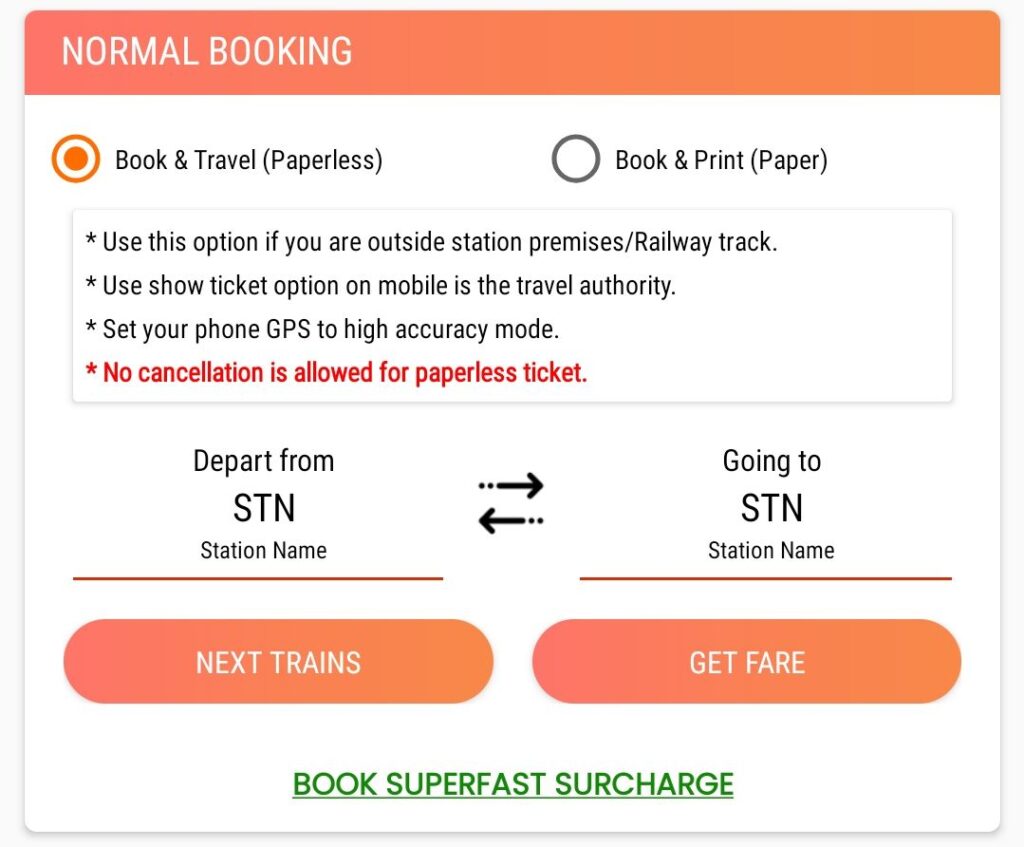
Task: Click the right-pointing arrow of the swap icon
Action: coord(513,486)
